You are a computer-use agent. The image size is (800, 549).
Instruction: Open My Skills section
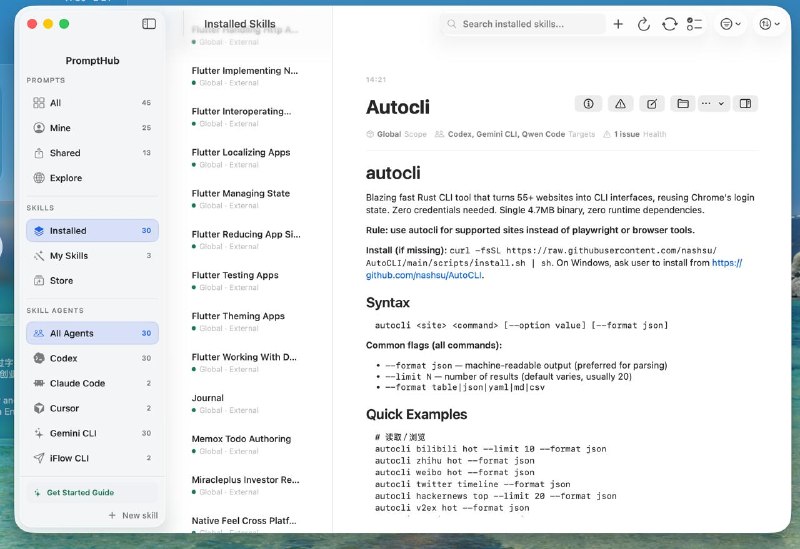tap(92, 256)
